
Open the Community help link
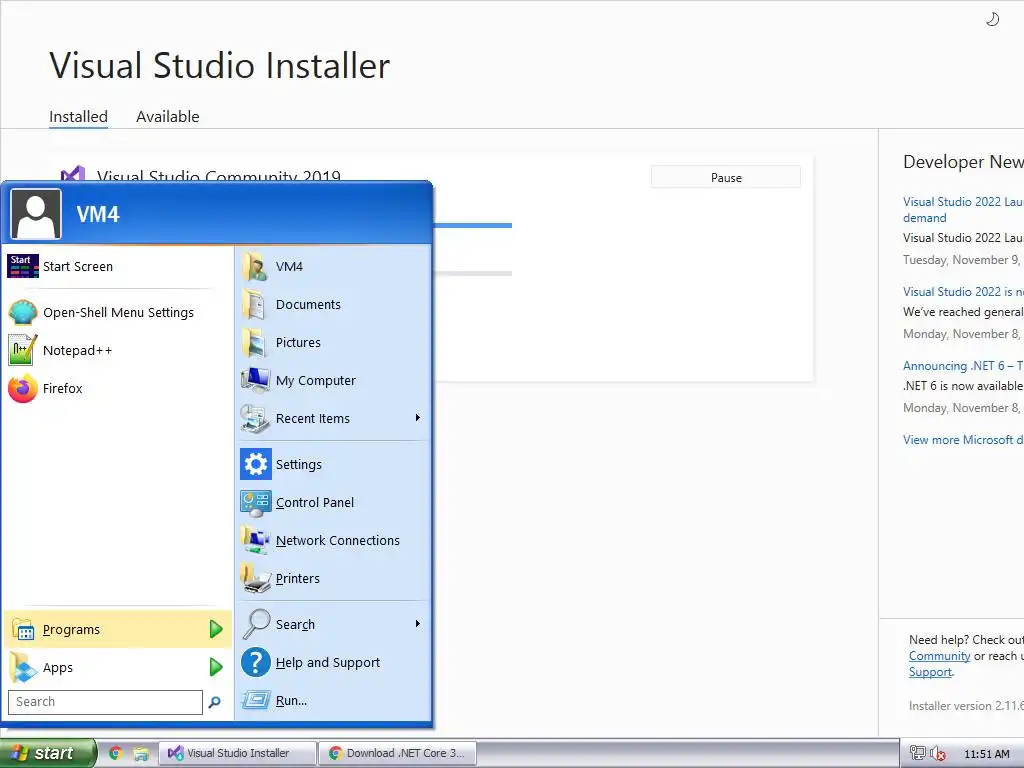tap(939, 656)
